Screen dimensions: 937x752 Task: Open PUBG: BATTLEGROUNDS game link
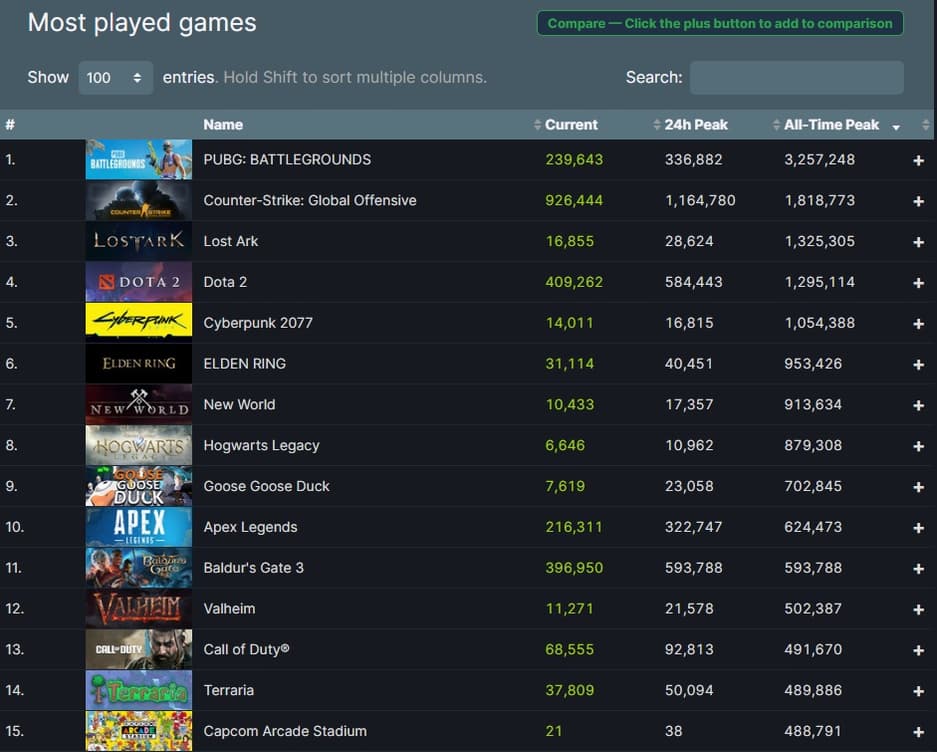(x=287, y=160)
